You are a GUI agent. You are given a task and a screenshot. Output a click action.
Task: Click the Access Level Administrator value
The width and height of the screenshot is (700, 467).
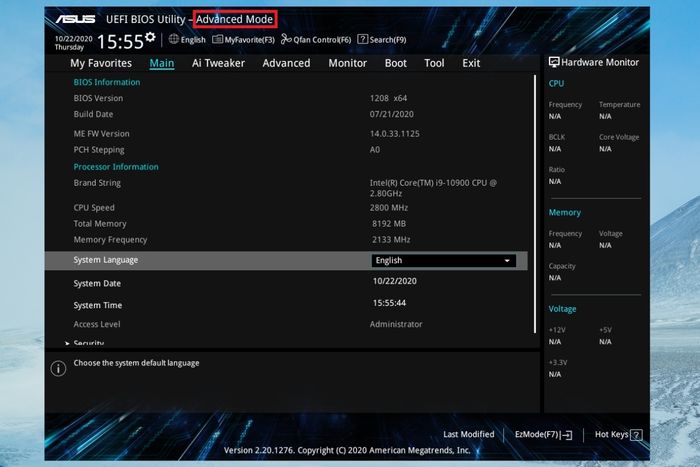(x=396, y=324)
